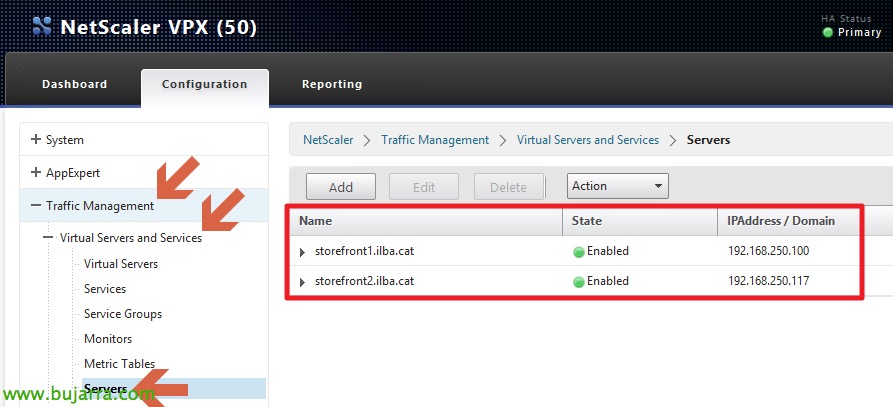This screenshot has width=893, height=407.
Task: Sort by IPAddress / Domain column header
Action: point(788,221)
